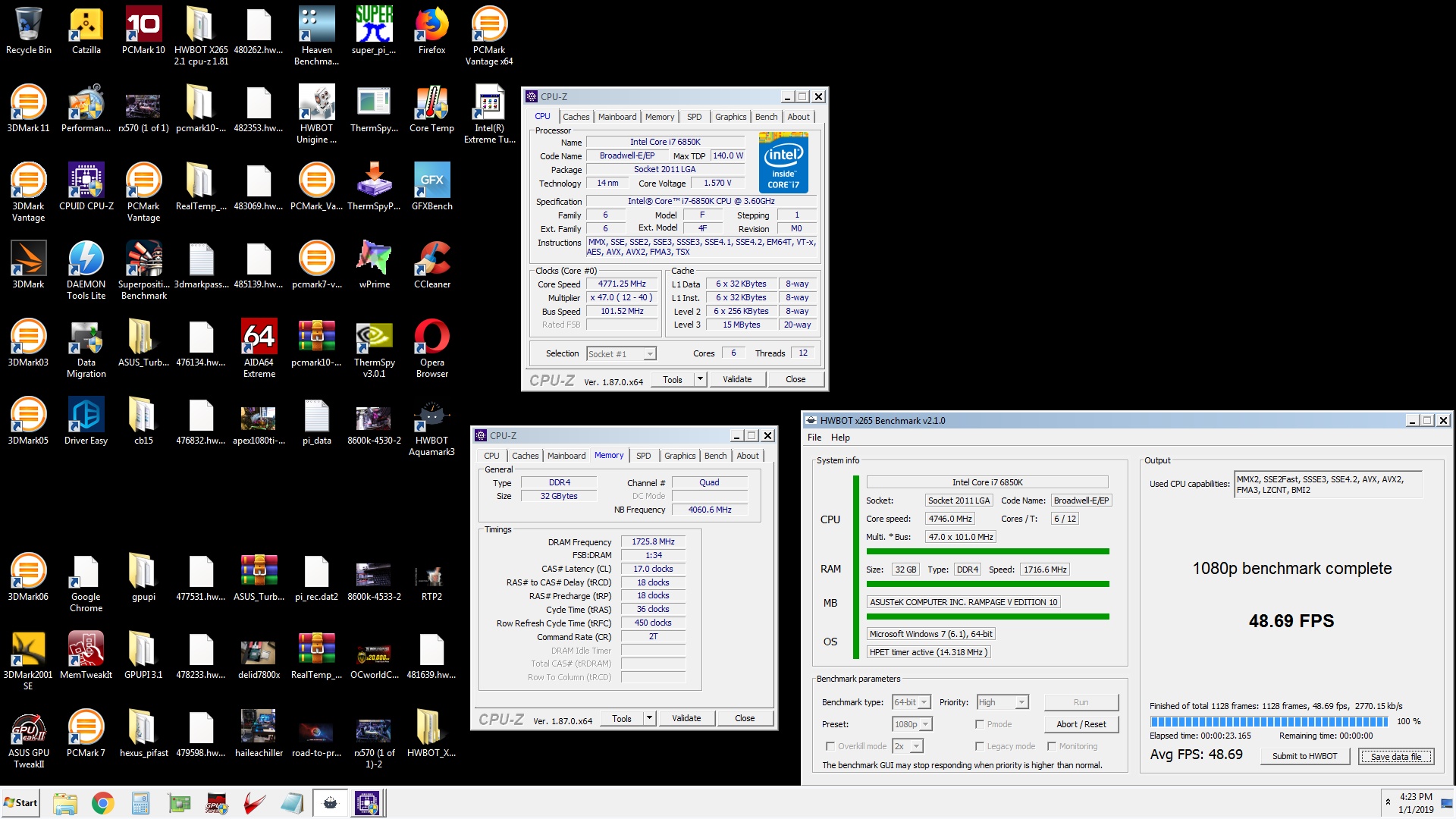Open the Start menu

point(20,803)
